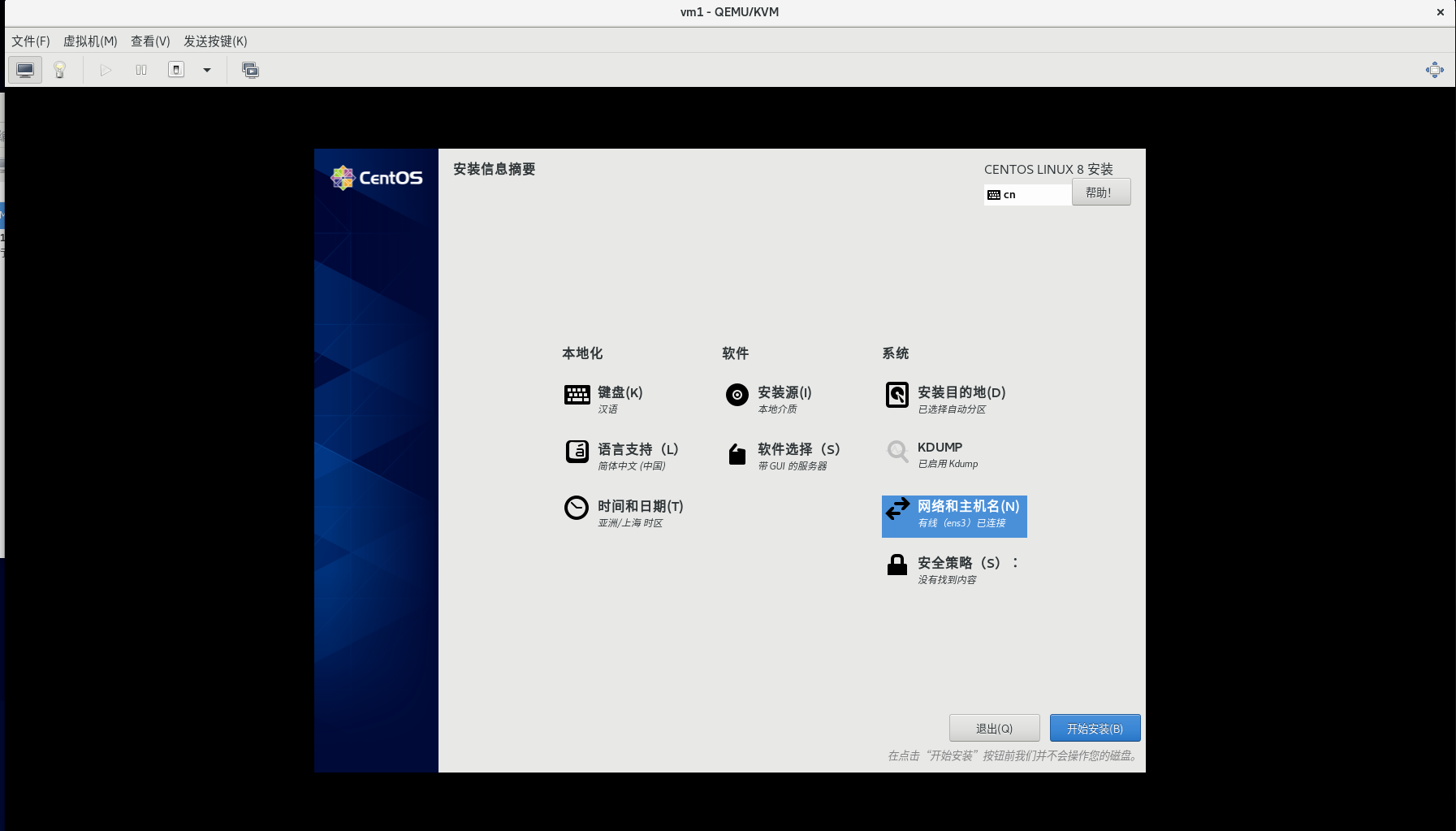Click the 已启用 Kdump status text

[948, 464]
